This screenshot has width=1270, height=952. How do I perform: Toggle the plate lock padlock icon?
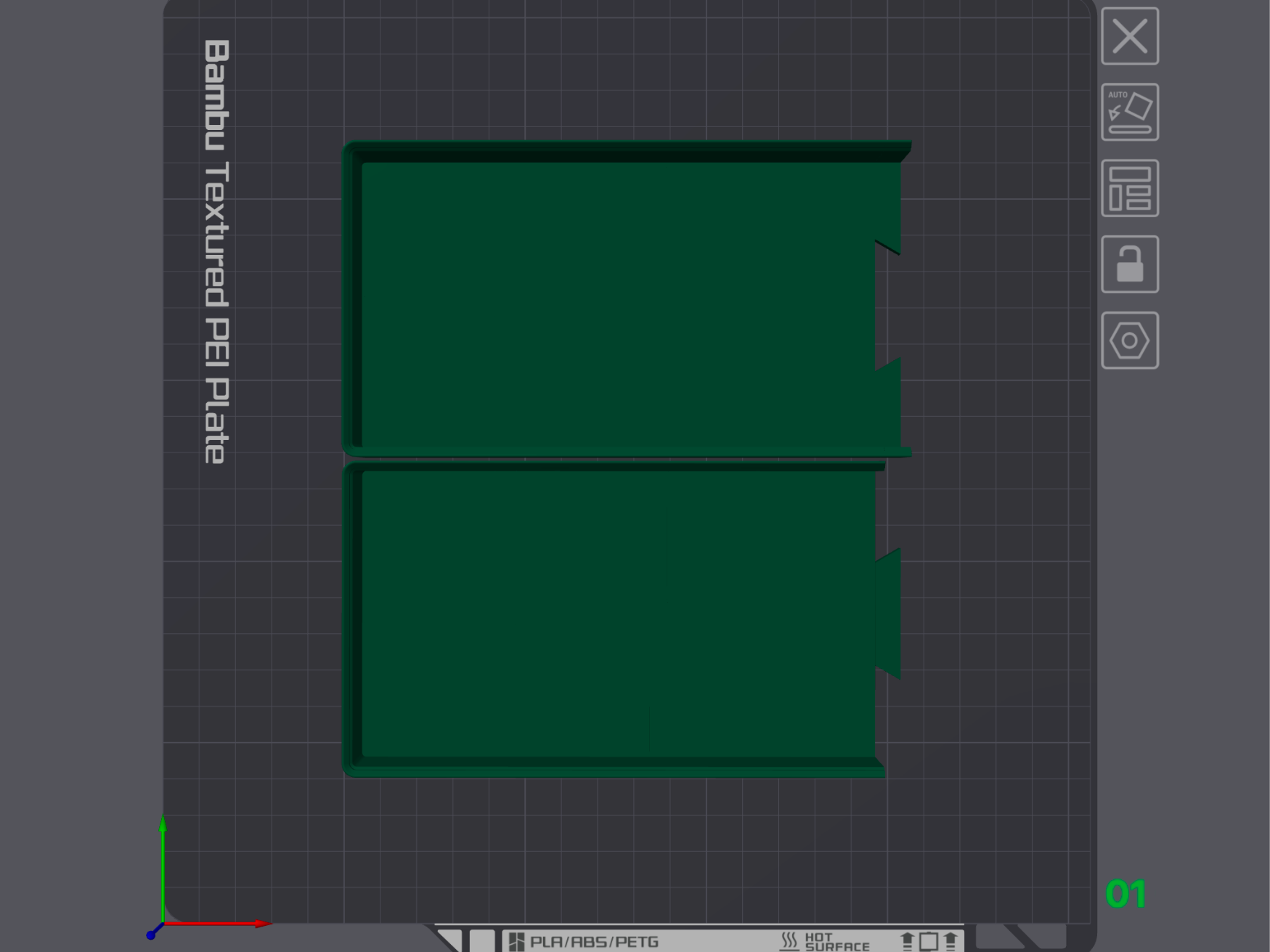(x=1130, y=264)
